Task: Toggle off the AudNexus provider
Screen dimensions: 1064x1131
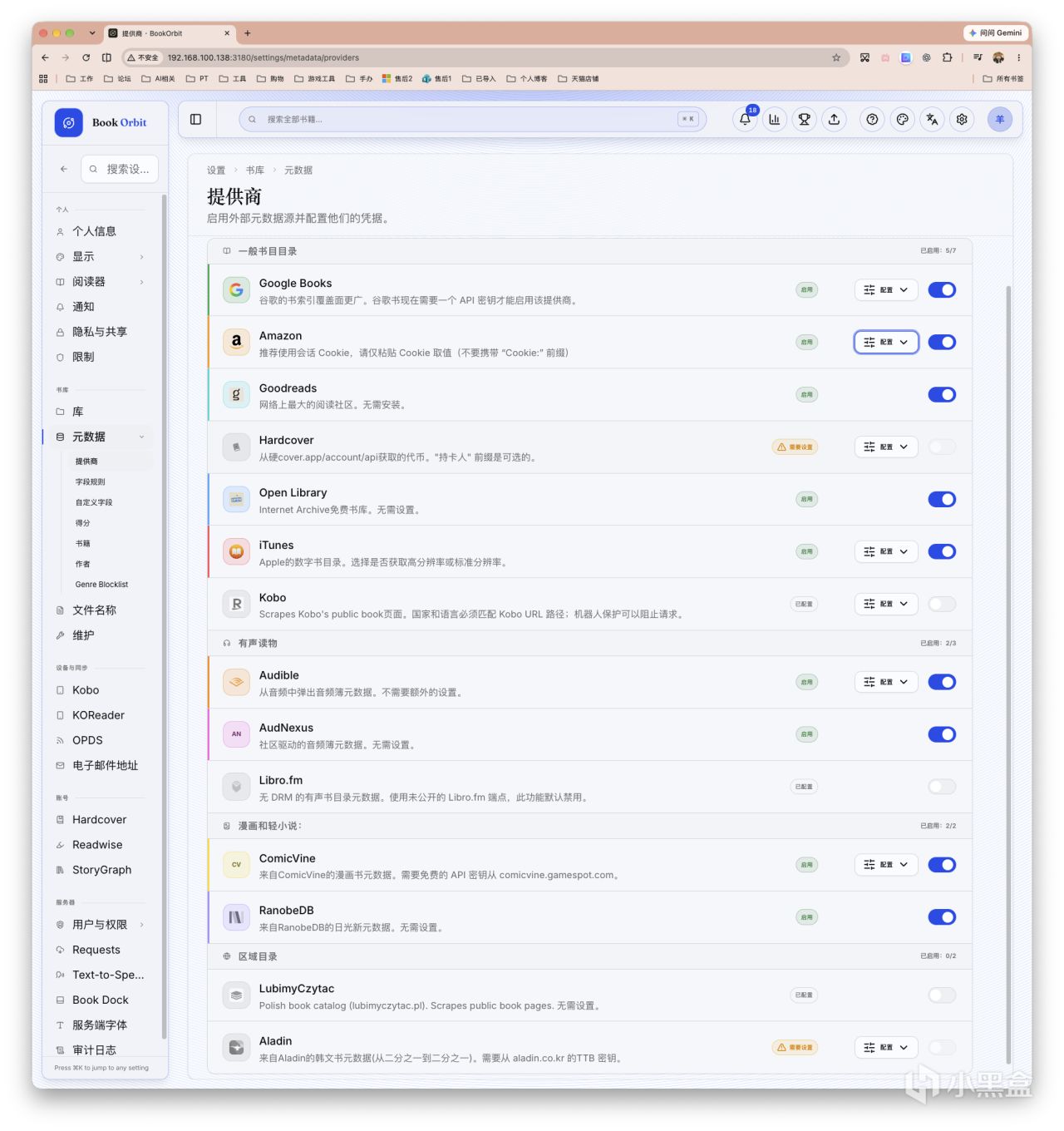Action: (x=942, y=734)
